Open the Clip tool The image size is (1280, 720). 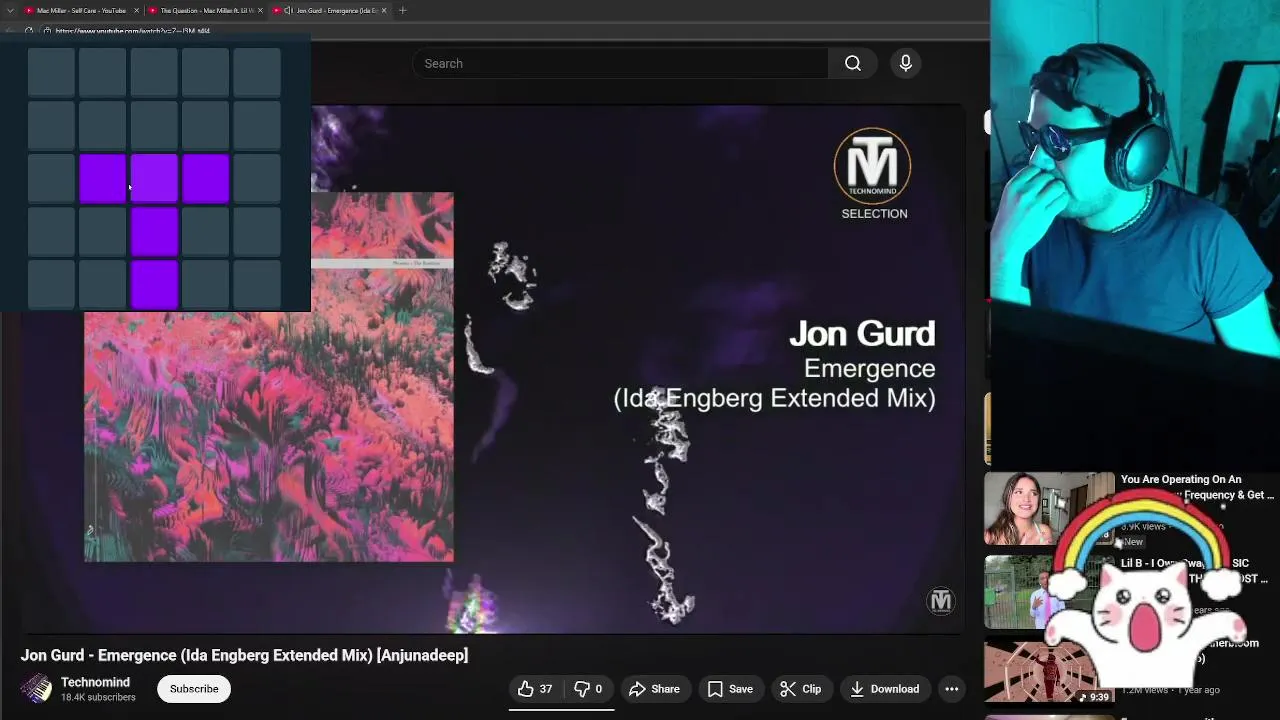801,689
